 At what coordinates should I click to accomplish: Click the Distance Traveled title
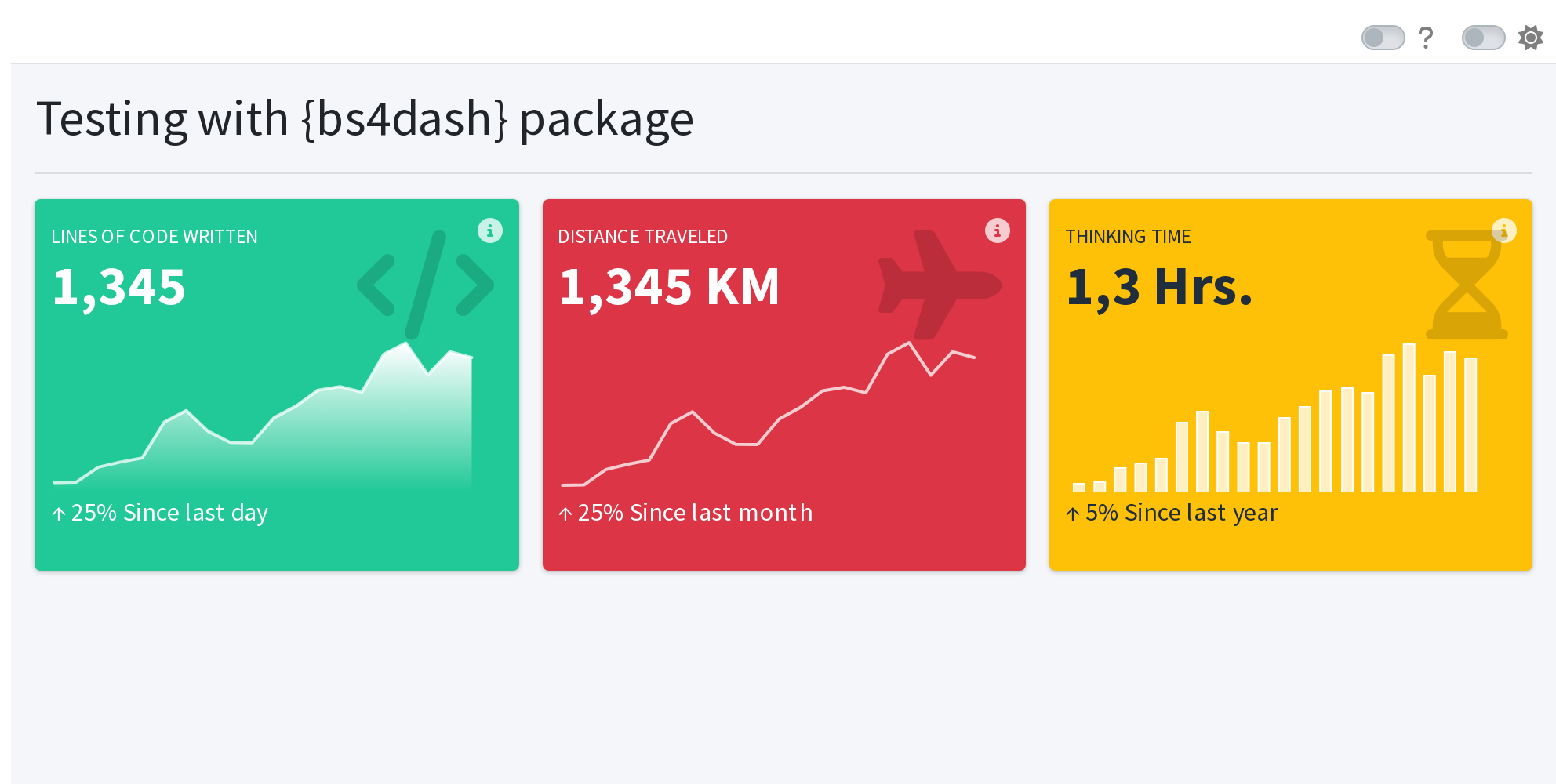(x=642, y=237)
